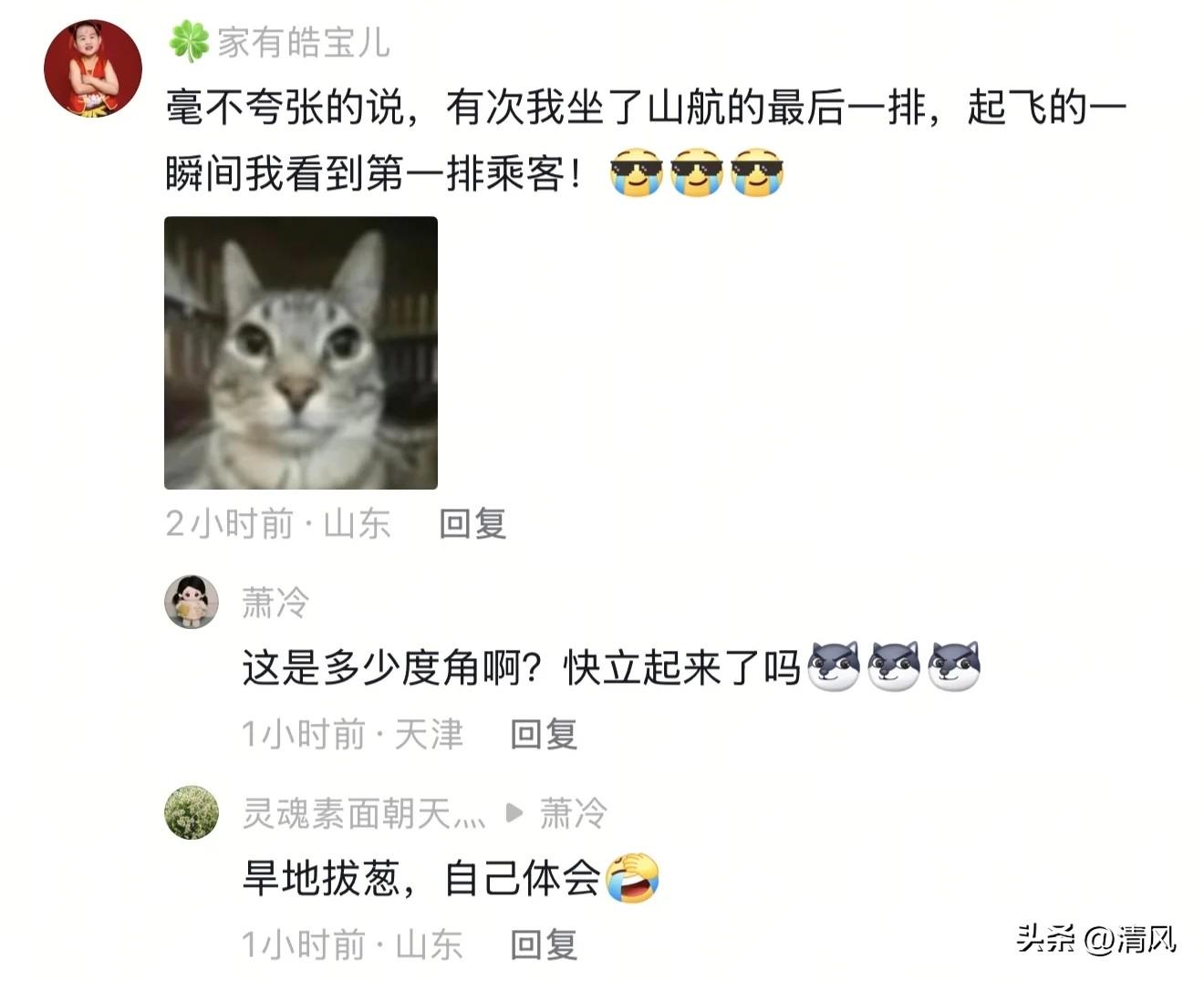Click commenter name 萧冷 under first comment
Screen dimensions: 1204x981
tap(275, 603)
